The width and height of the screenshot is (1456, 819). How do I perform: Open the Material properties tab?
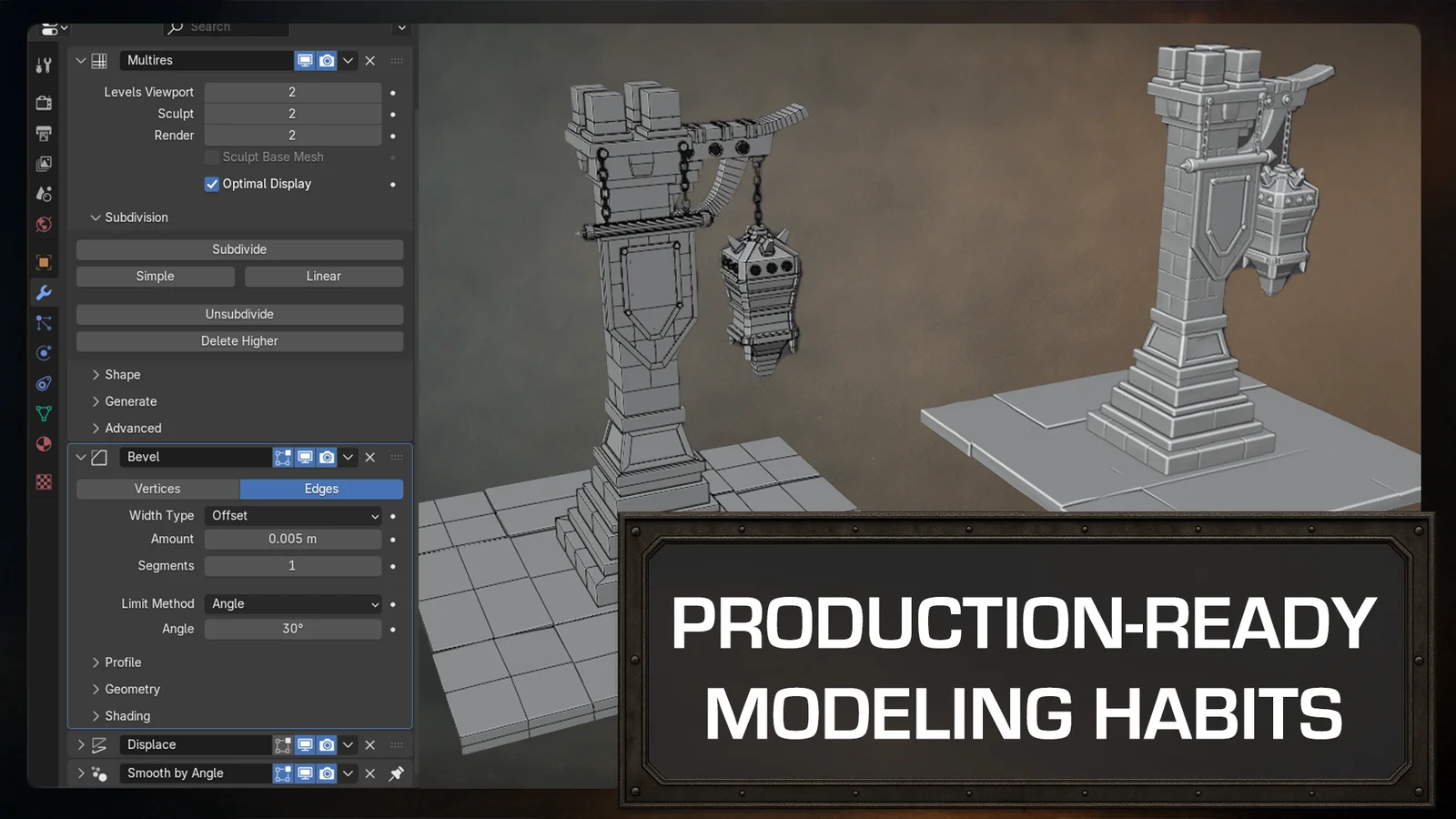43,444
